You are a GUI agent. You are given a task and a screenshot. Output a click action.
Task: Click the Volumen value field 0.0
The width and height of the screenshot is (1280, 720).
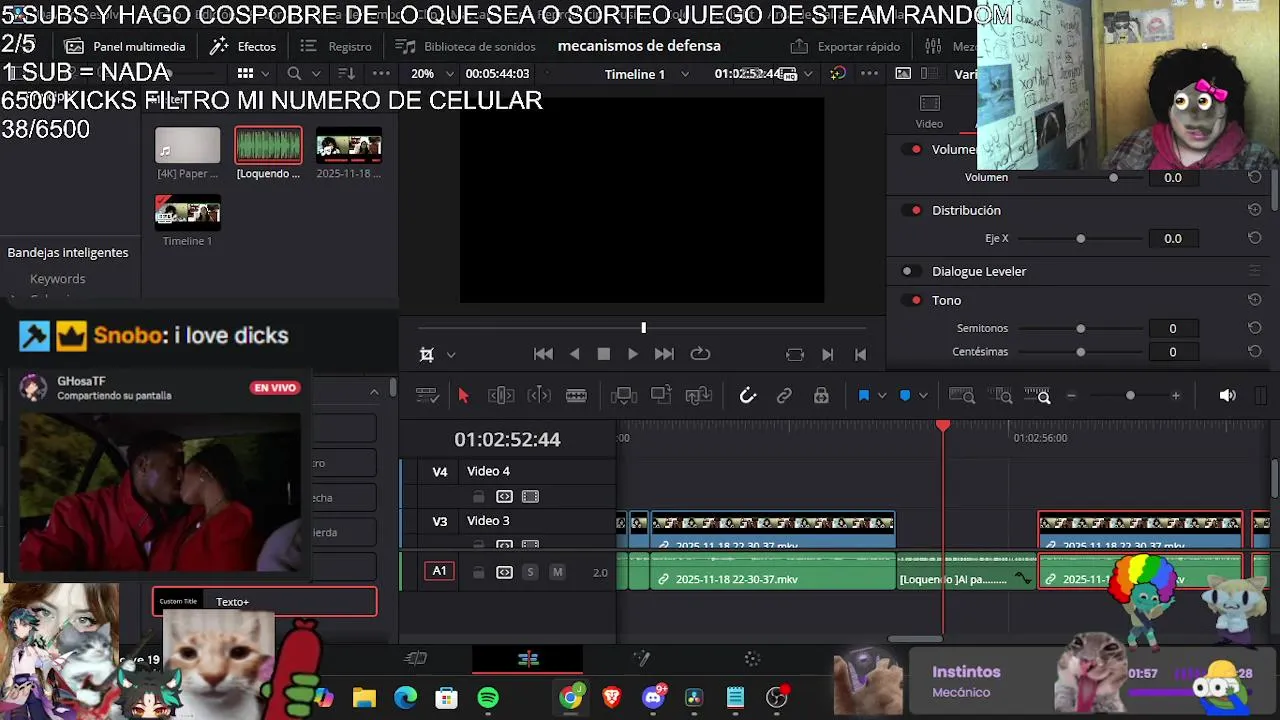(1173, 177)
